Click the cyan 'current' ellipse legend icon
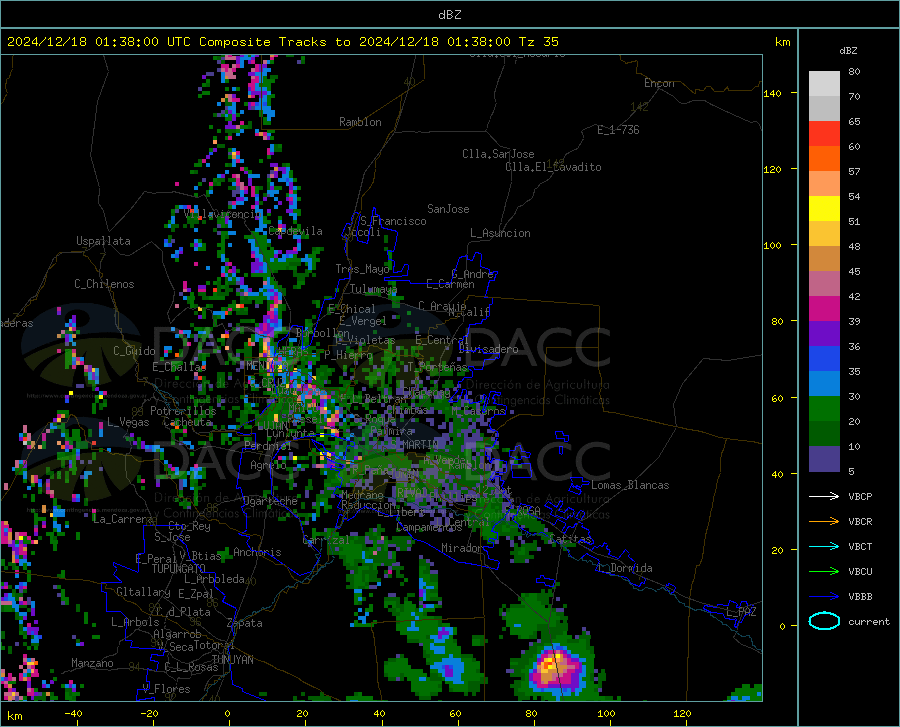Screen dimensions: 900x727 (824, 621)
